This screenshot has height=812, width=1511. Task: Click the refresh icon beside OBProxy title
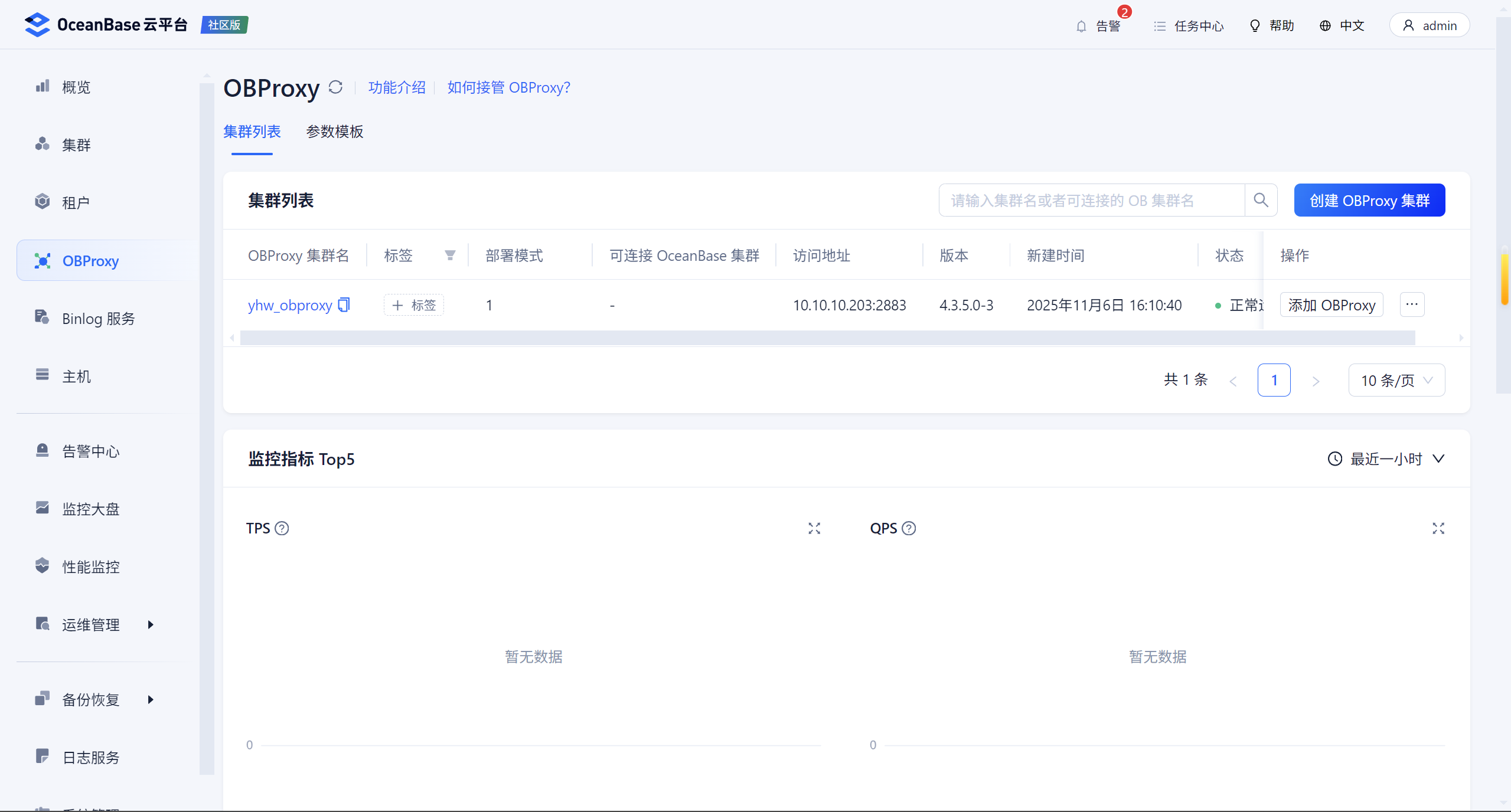click(x=335, y=87)
